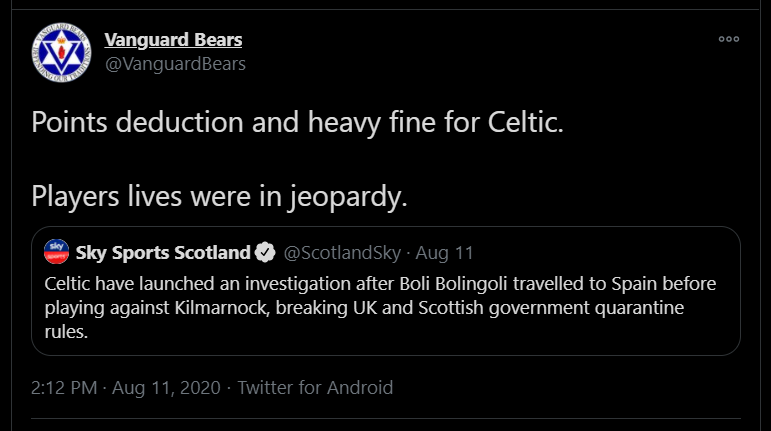Open the Sky Sports Scotland account name
This screenshot has width=771, height=431.
(x=163, y=252)
